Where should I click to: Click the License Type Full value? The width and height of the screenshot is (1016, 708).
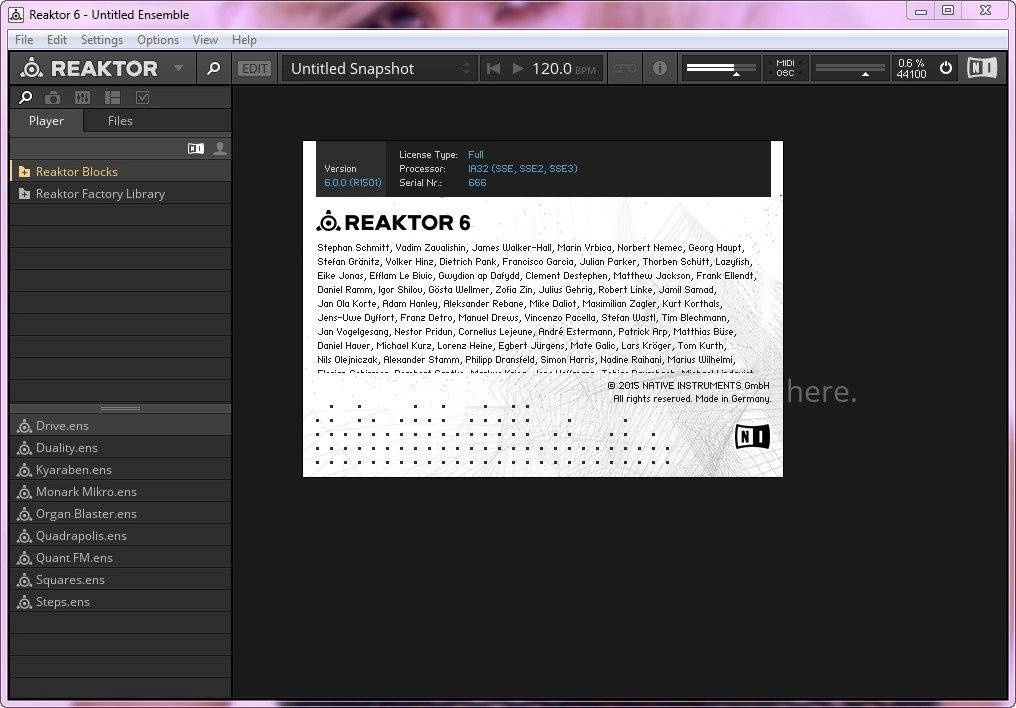pyautogui.click(x=476, y=155)
